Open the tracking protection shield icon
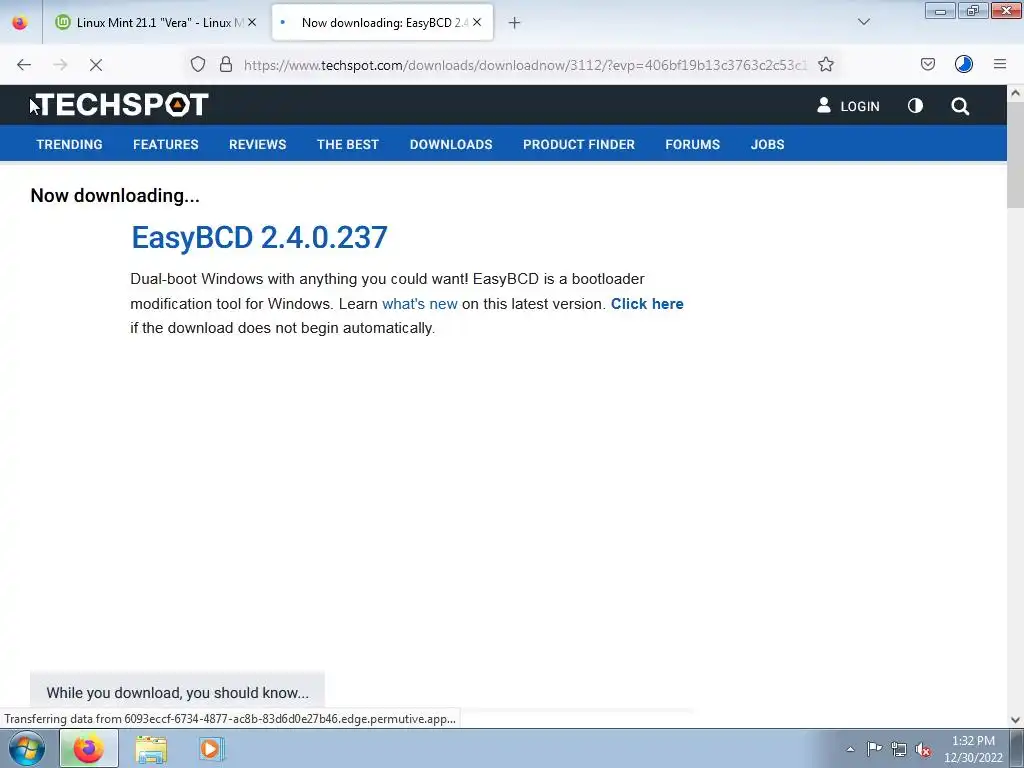 coord(198,64)
